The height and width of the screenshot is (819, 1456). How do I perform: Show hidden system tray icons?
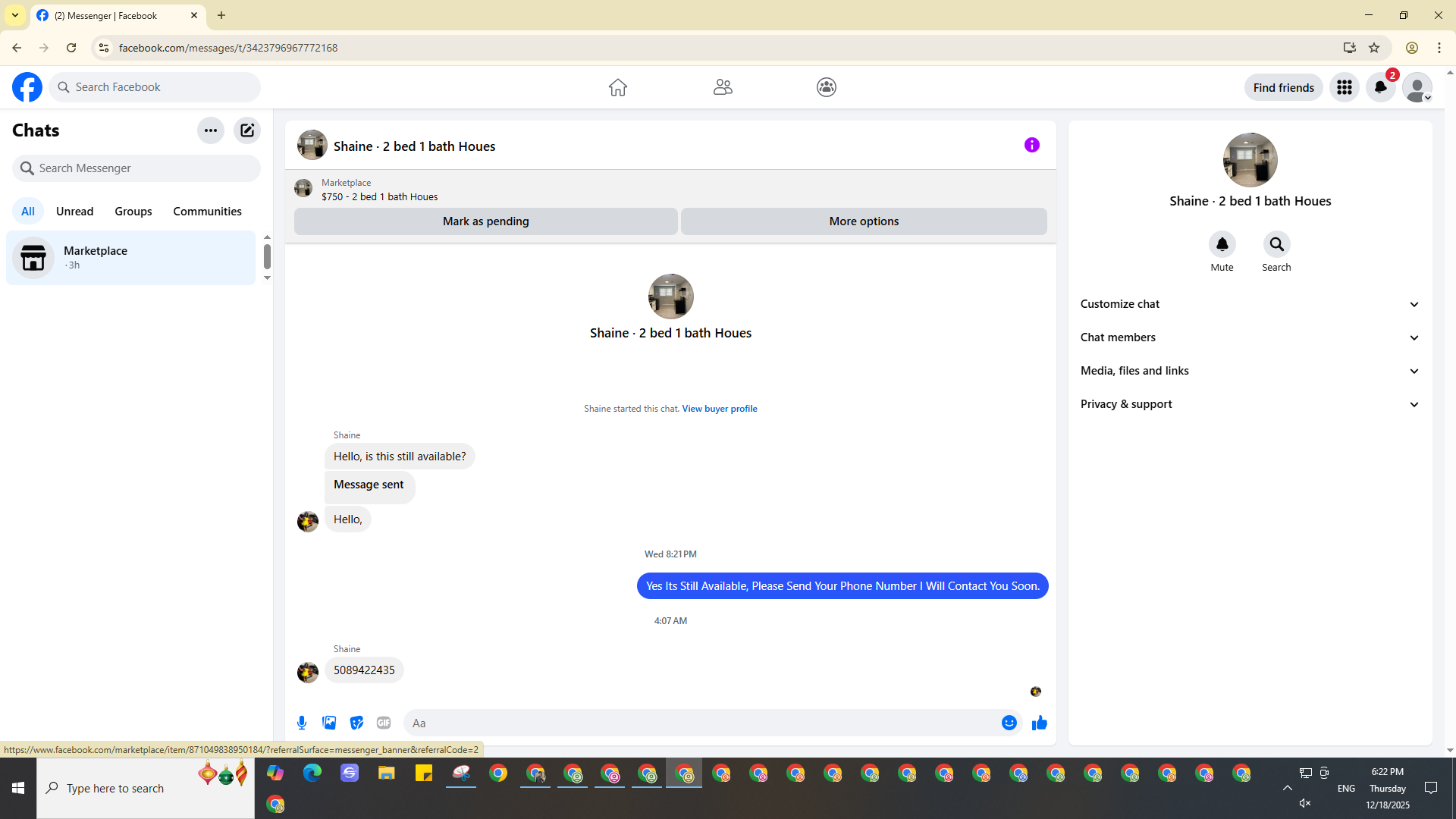click(1288, 788)
